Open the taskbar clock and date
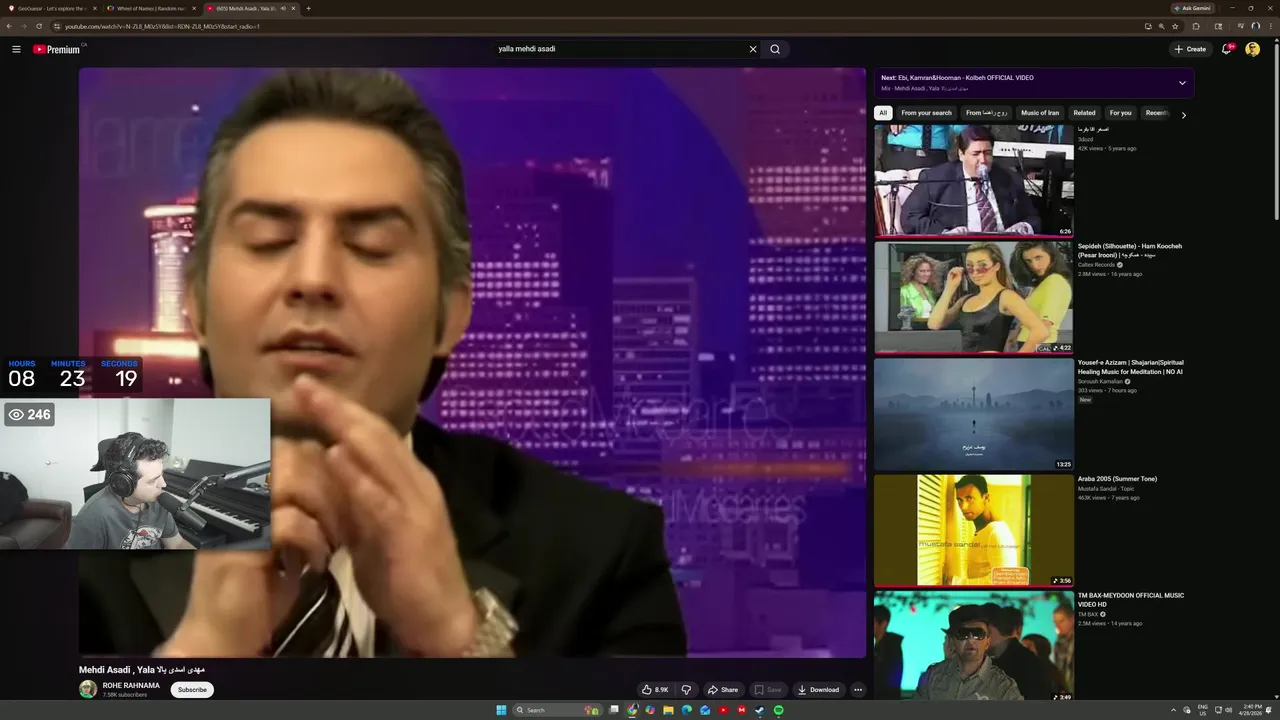The image size is (1280, 720). click(1252, 710)
